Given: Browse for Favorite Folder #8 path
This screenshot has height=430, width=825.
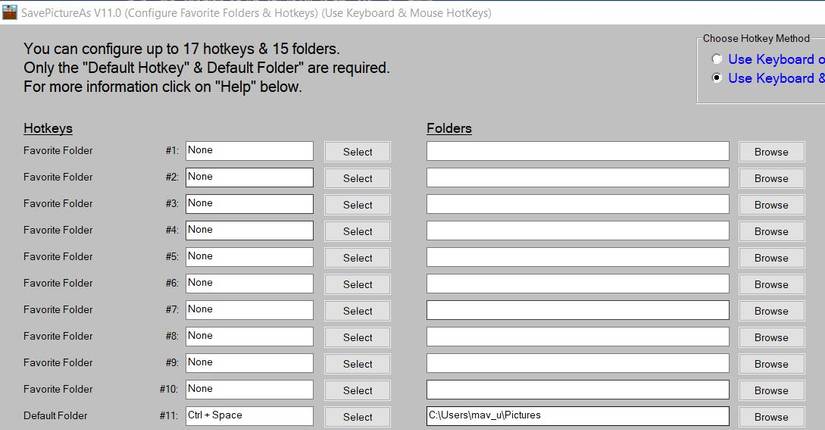Looking at the screenshot, I should click(x=771, y=337).
